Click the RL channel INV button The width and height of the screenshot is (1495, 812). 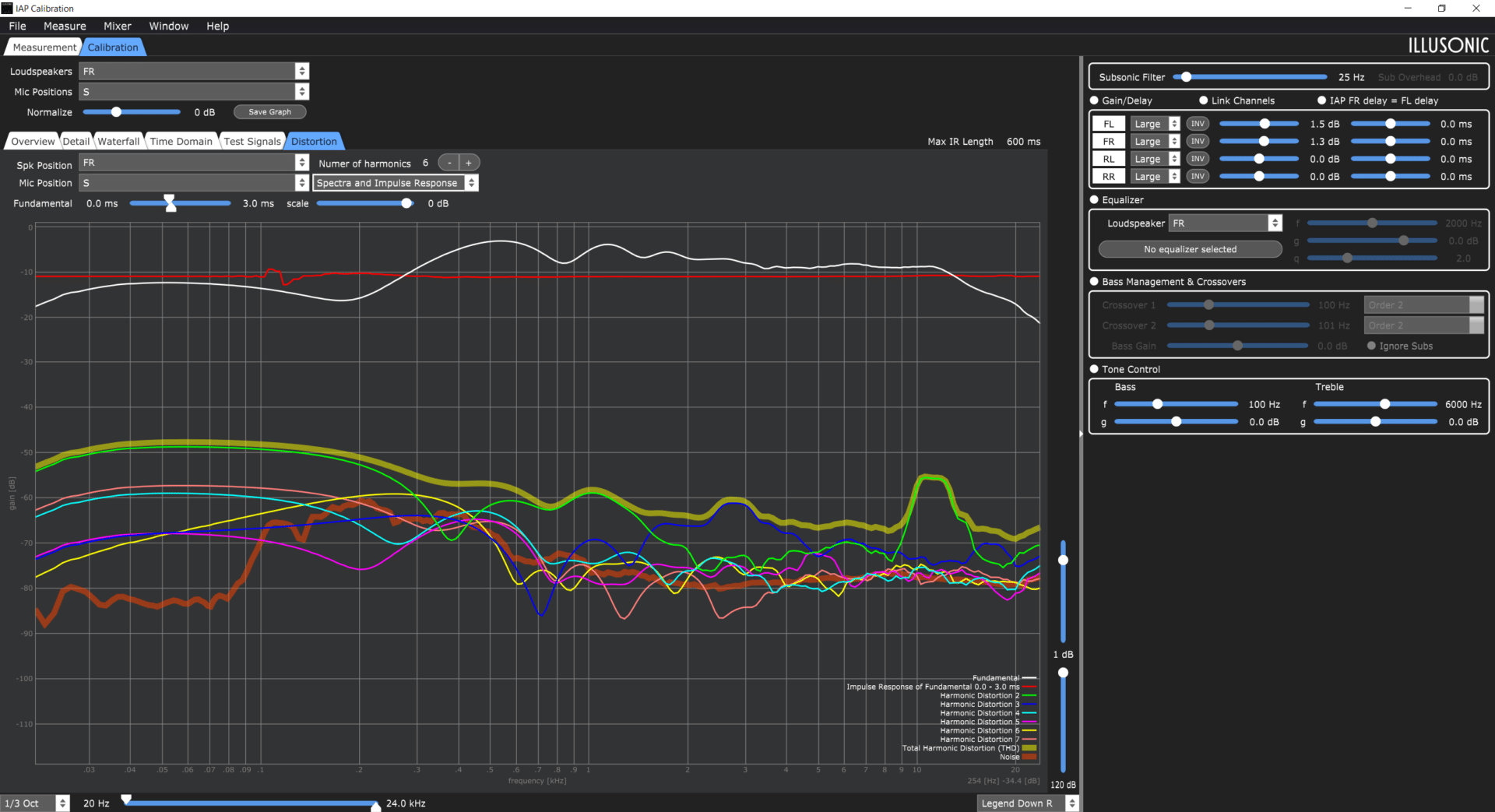pos(1198,159)
